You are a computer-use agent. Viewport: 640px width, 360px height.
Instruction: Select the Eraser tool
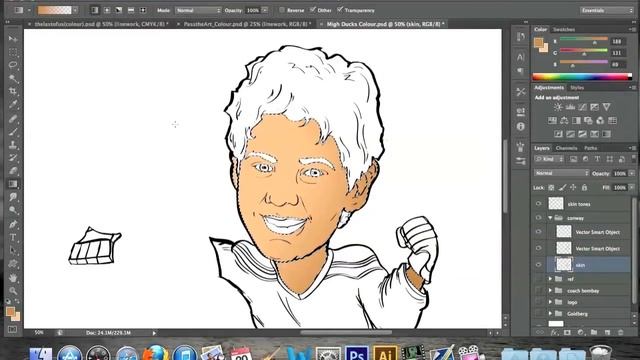click(x=13, y=171)
